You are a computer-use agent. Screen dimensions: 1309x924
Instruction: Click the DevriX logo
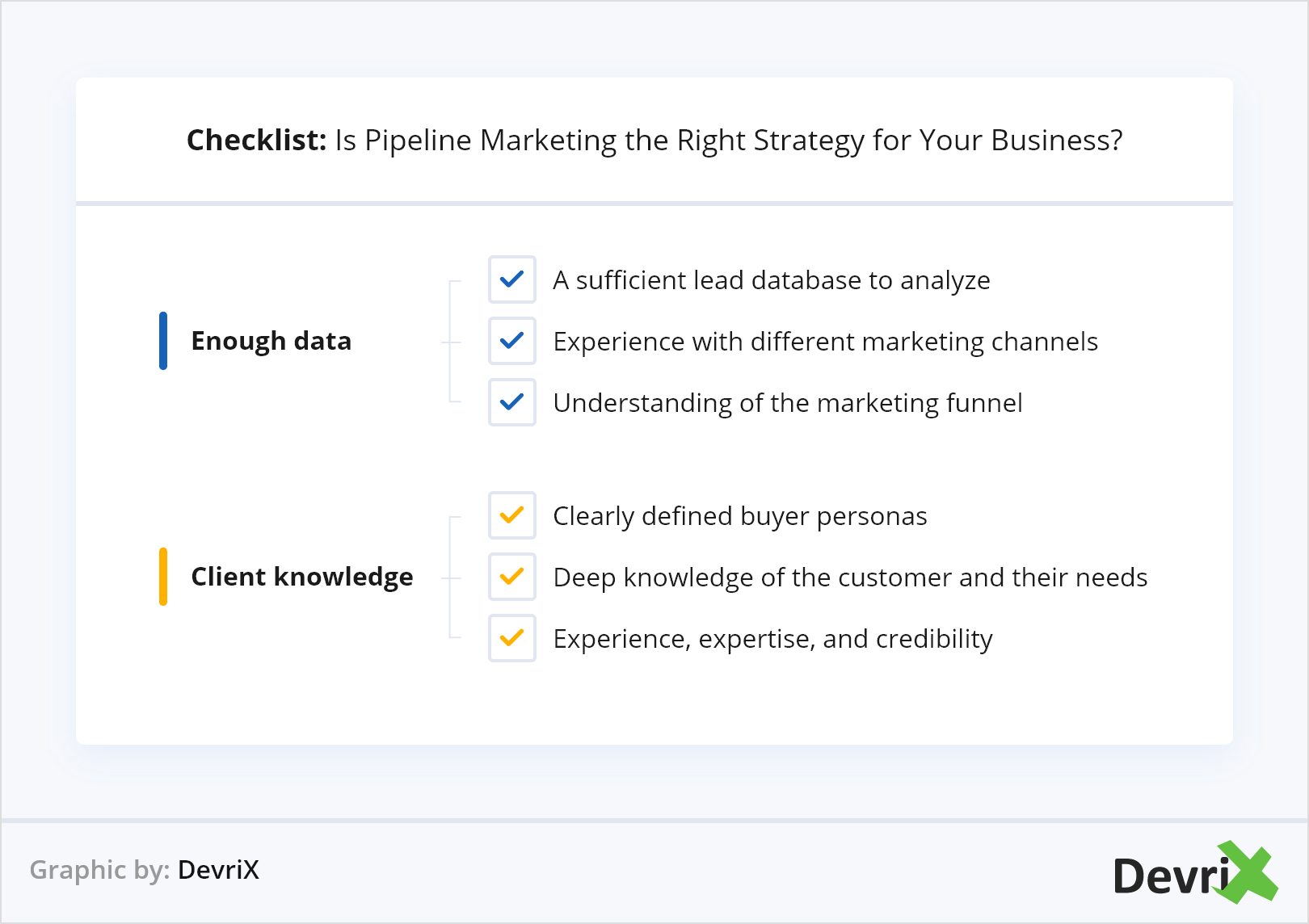1188,875
